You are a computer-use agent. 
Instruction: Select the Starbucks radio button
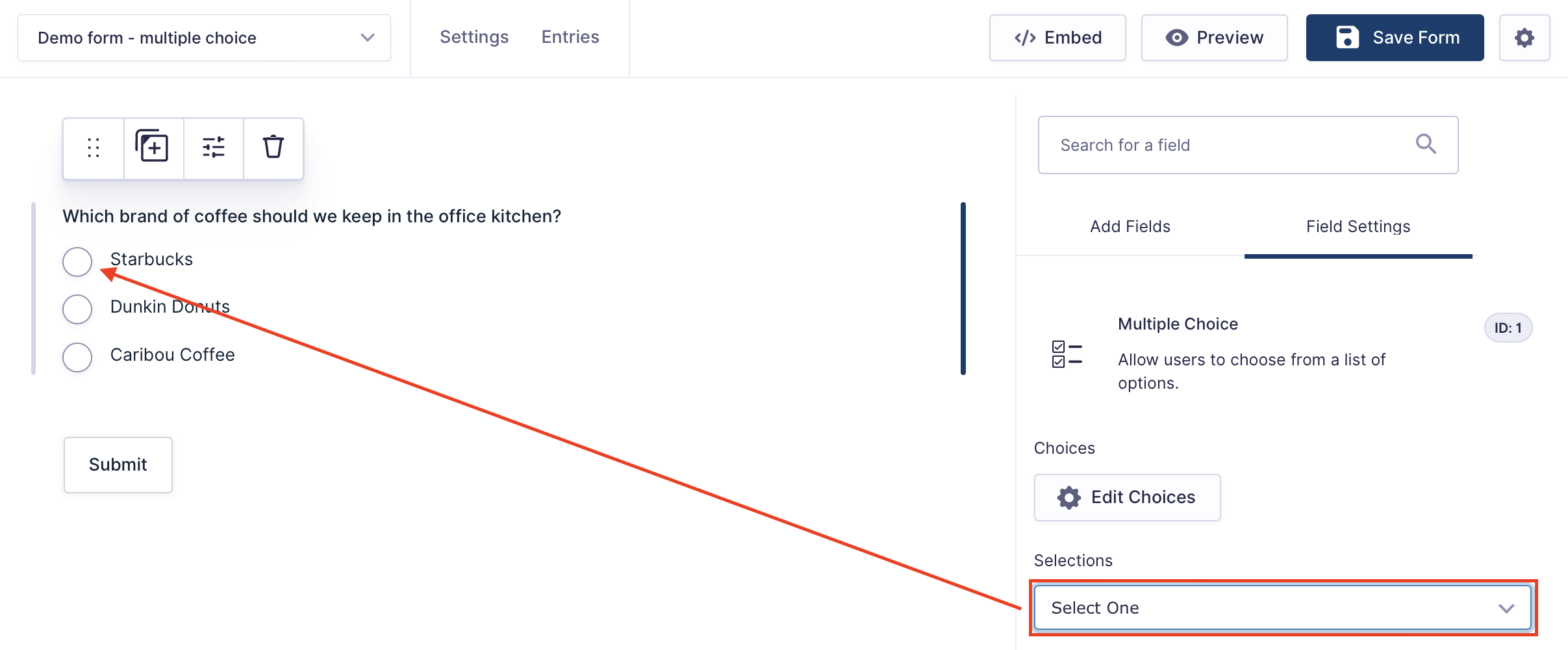click(77, 262)
